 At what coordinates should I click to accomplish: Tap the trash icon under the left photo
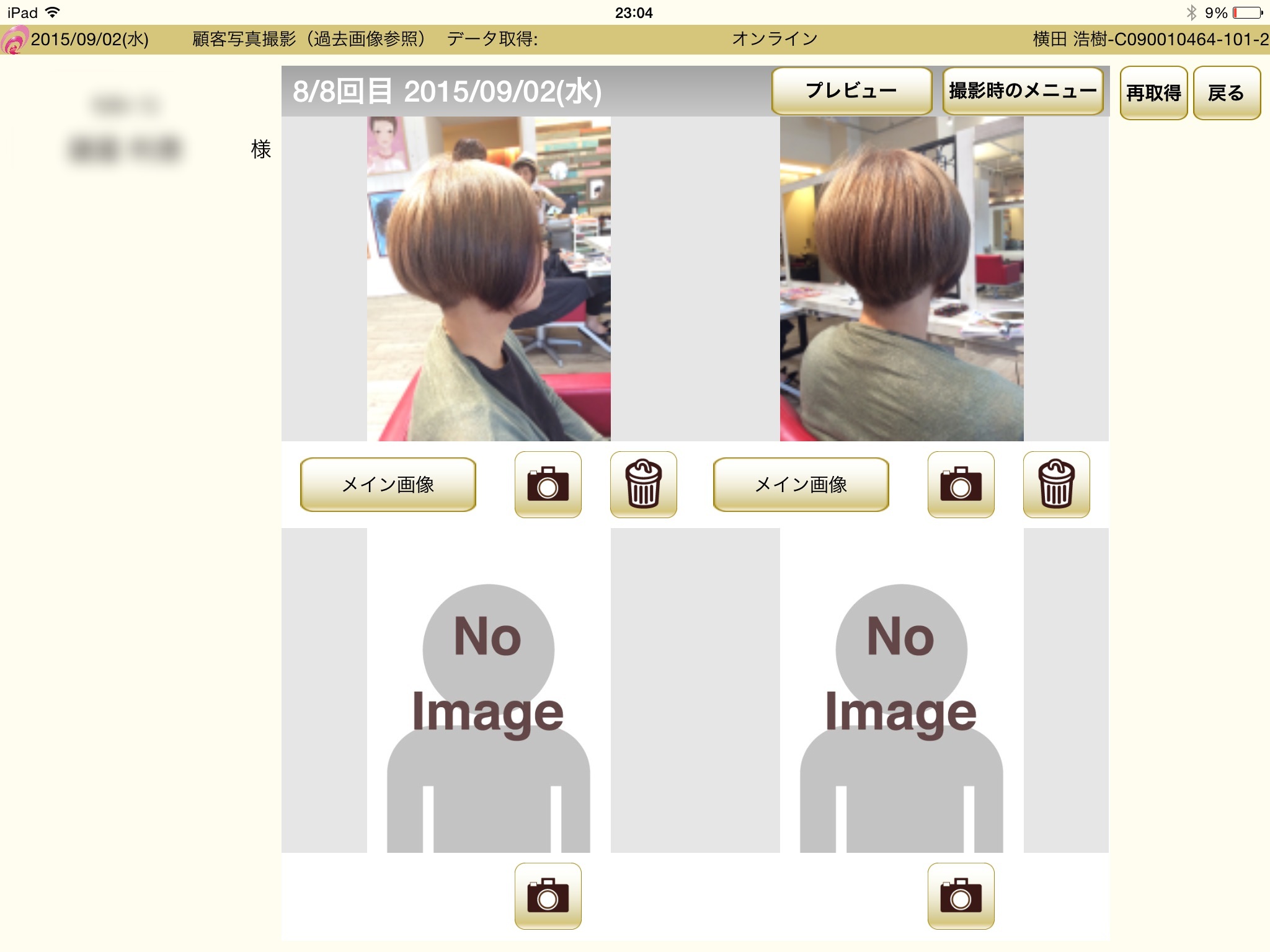tap(644, 484)
